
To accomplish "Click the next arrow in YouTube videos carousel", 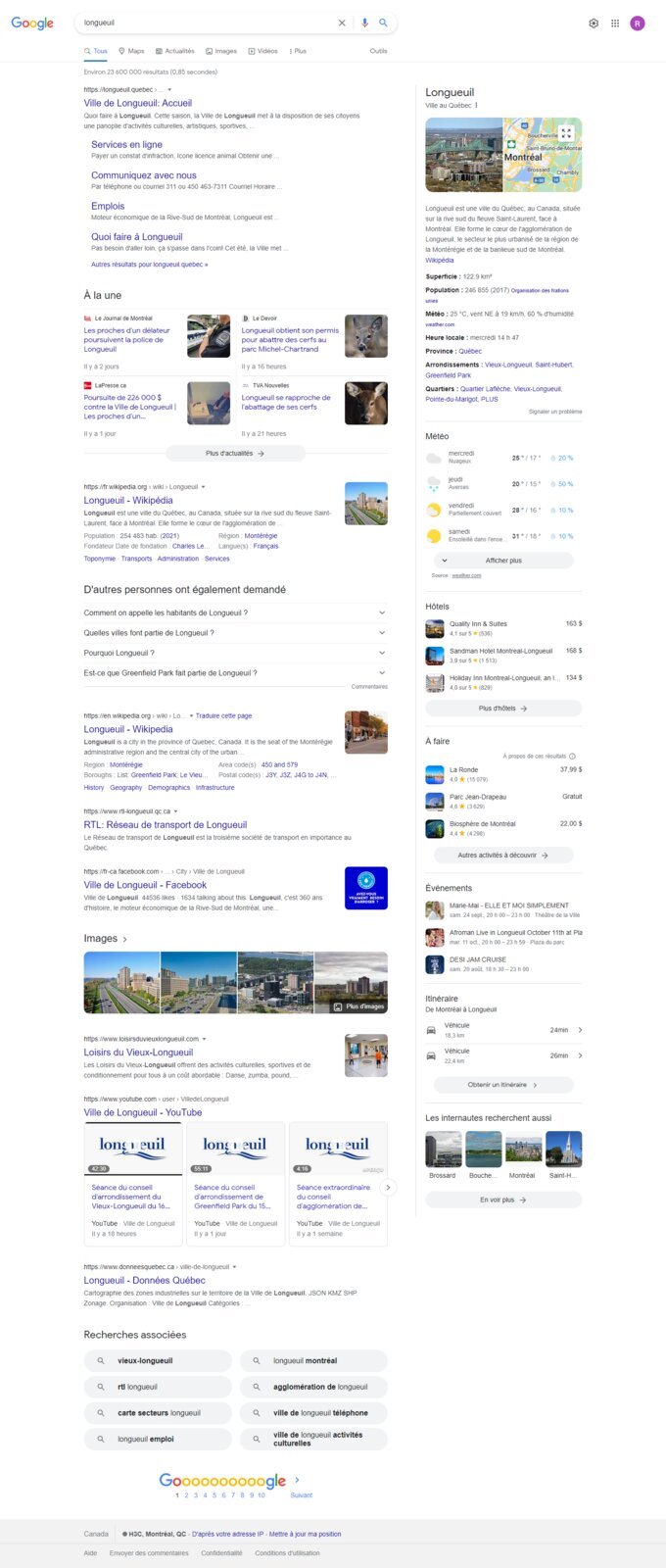I will (x=388, y=1187).
